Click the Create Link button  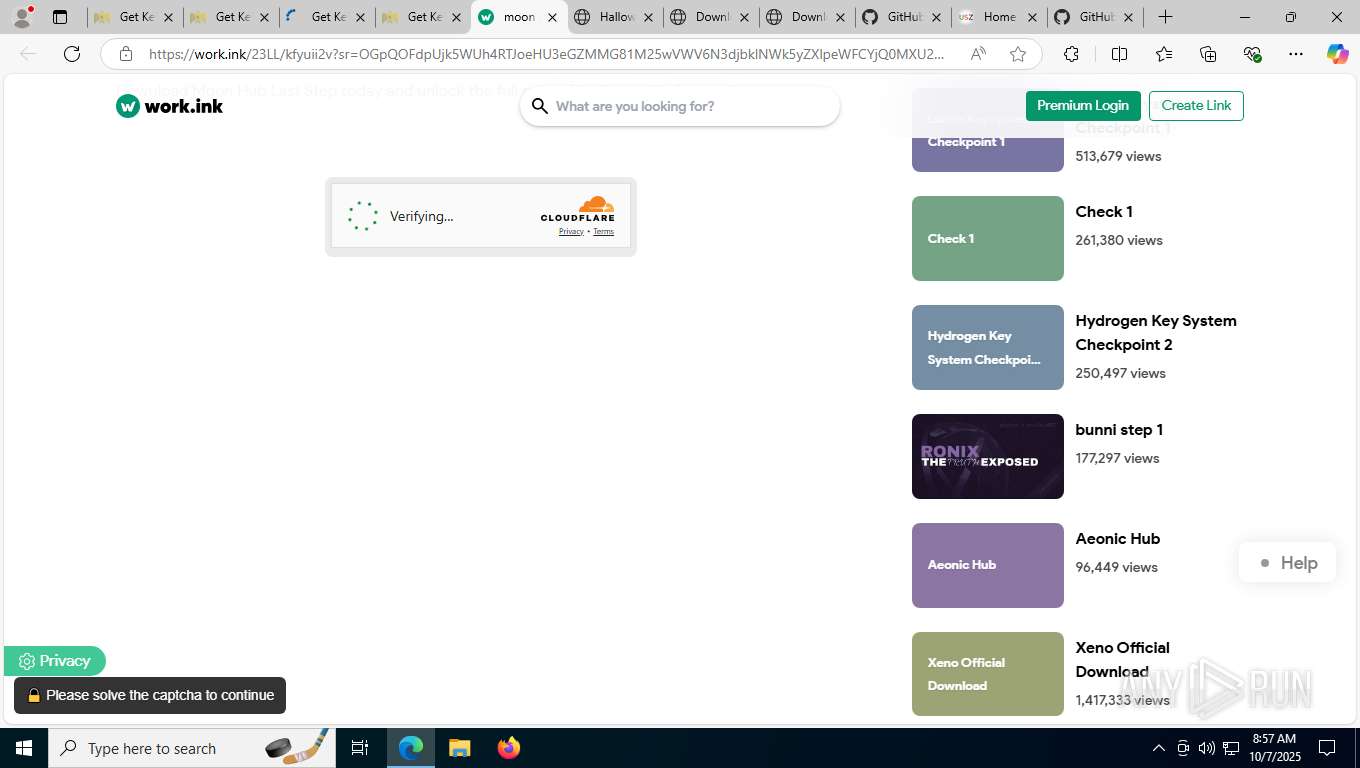pyautogui.click(x=1196, y=106)
